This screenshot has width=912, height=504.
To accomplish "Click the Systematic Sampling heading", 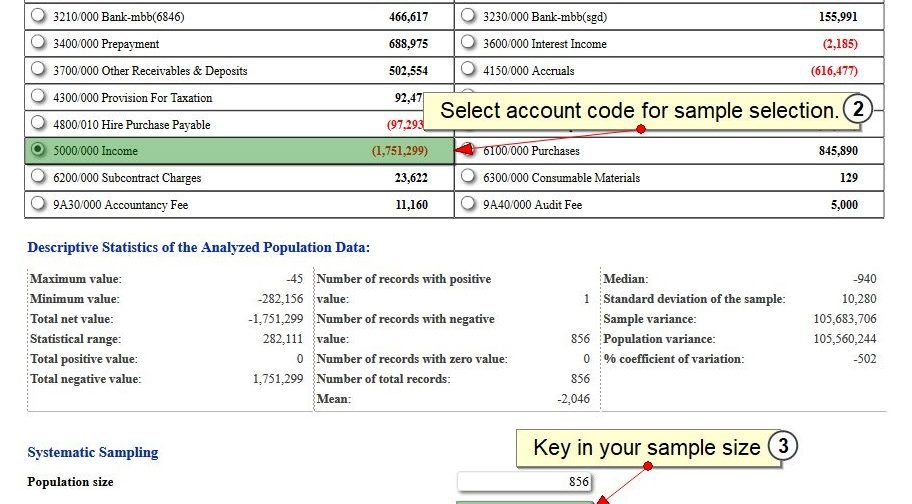I will point(92,452).
